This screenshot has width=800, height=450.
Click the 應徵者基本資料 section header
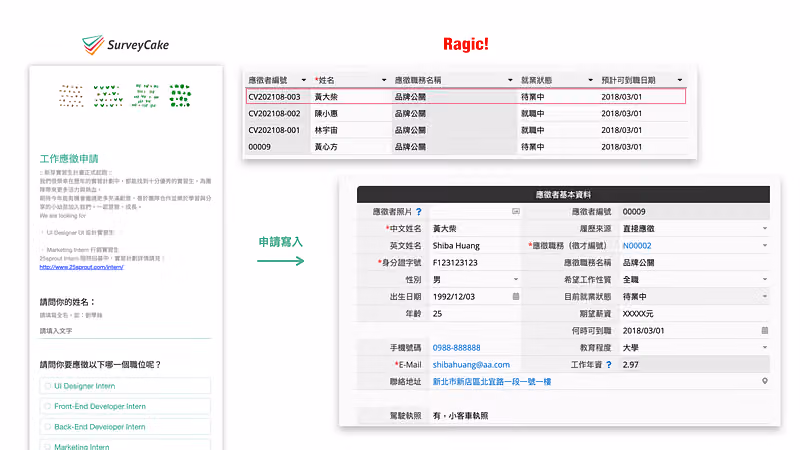point(563,194)
